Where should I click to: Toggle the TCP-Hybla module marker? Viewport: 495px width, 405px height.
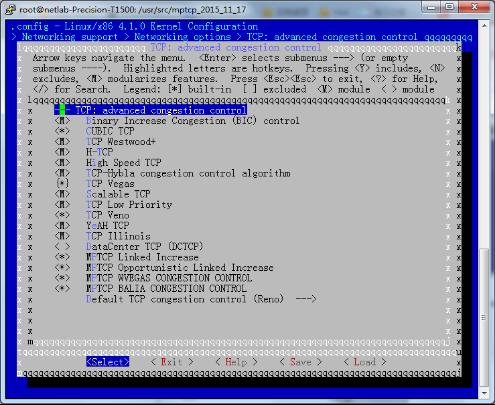[62, 173]
